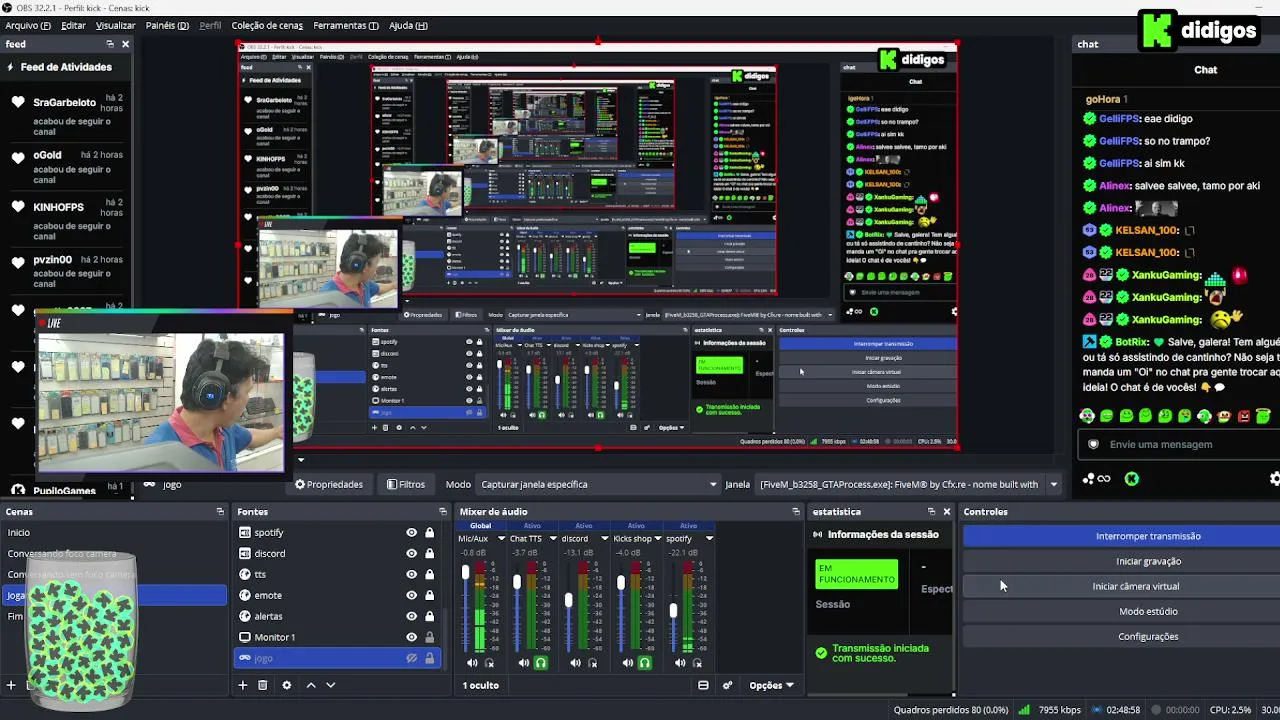Screen dimensions: 1280x720
Task: Open the Modo capture dropdown
Action: tap(598, 484)
